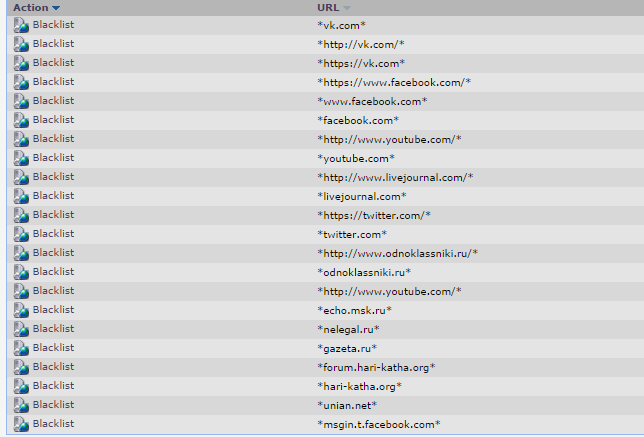Open the *nelegal.ru* URL entry
This screenshot has height=437, width=644.
(348, 329)
